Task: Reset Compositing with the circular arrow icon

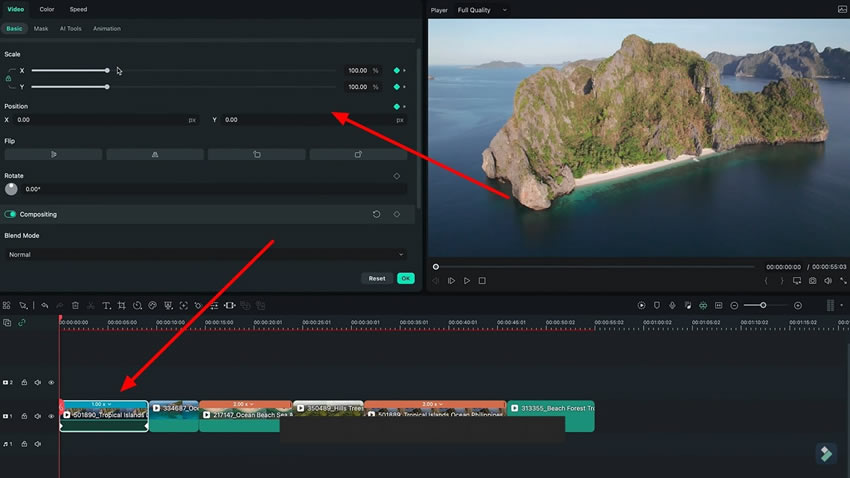Action: click(376, 214)
